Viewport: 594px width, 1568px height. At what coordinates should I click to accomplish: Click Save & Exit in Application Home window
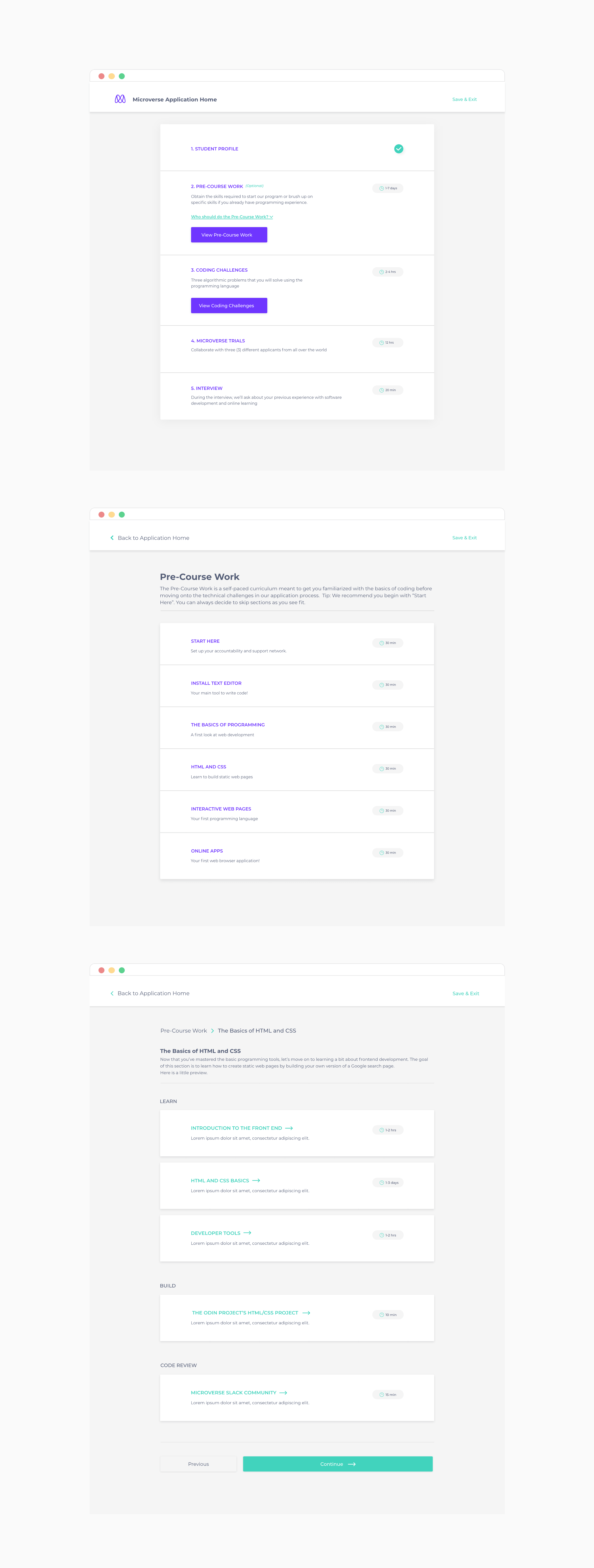click(464, 99)
